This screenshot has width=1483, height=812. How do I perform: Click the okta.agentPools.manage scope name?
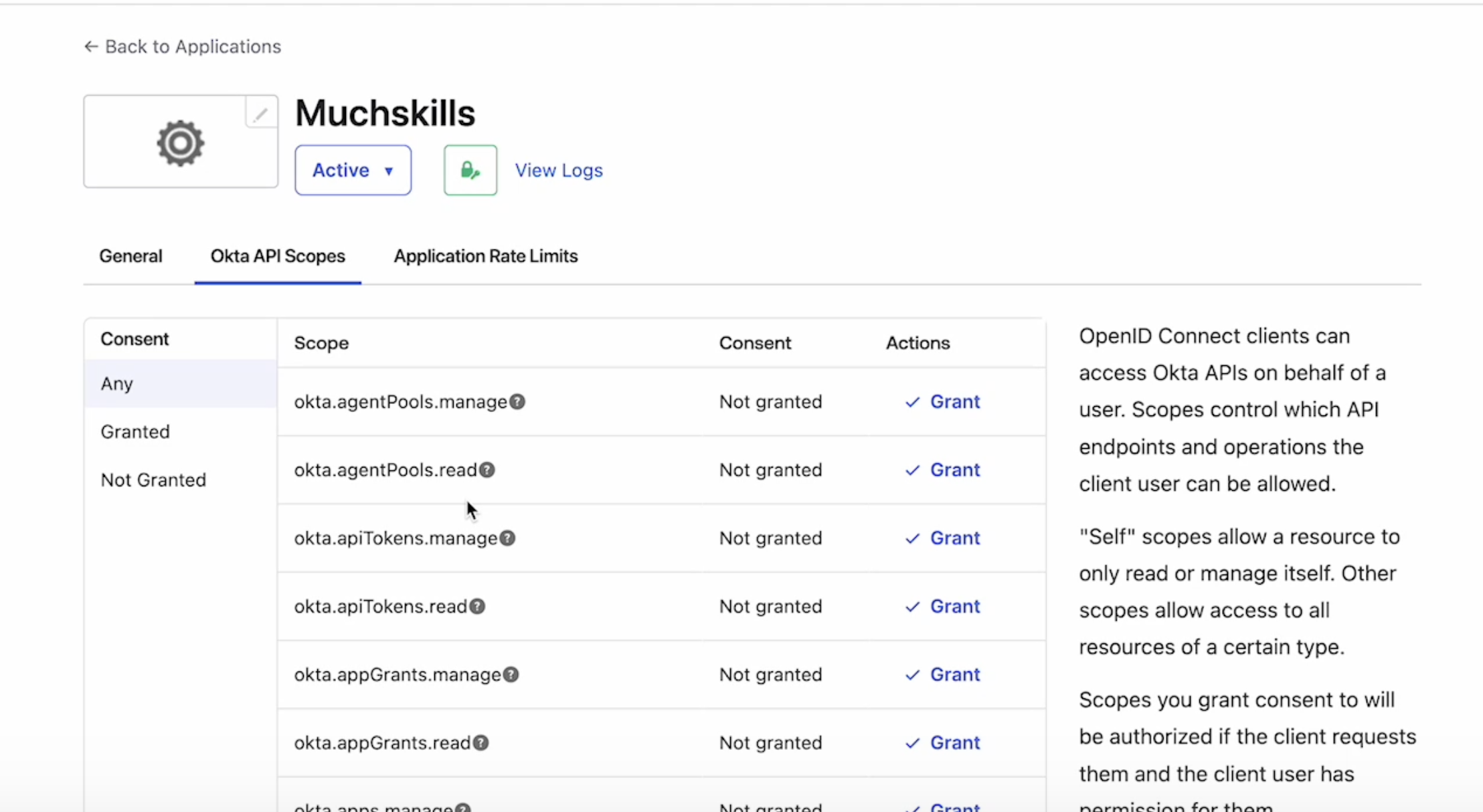click(x=400, y=401)
